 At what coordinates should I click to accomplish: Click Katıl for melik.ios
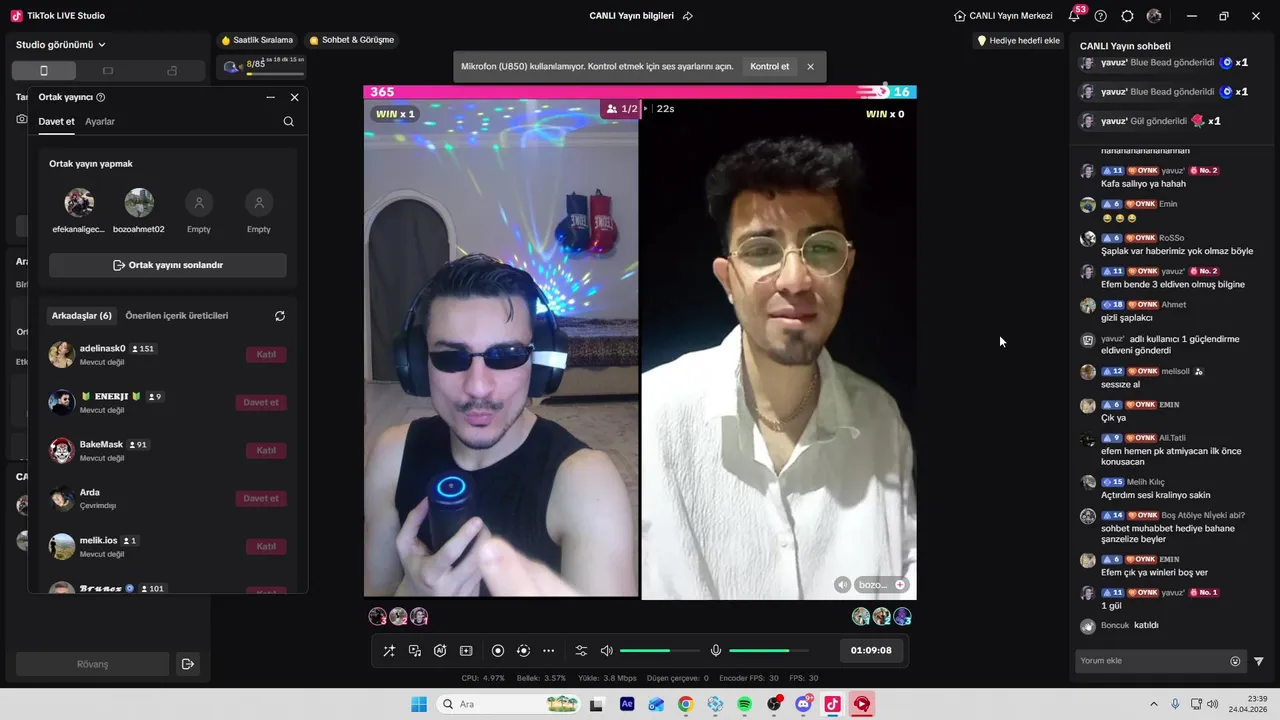[x=266, y=546]
